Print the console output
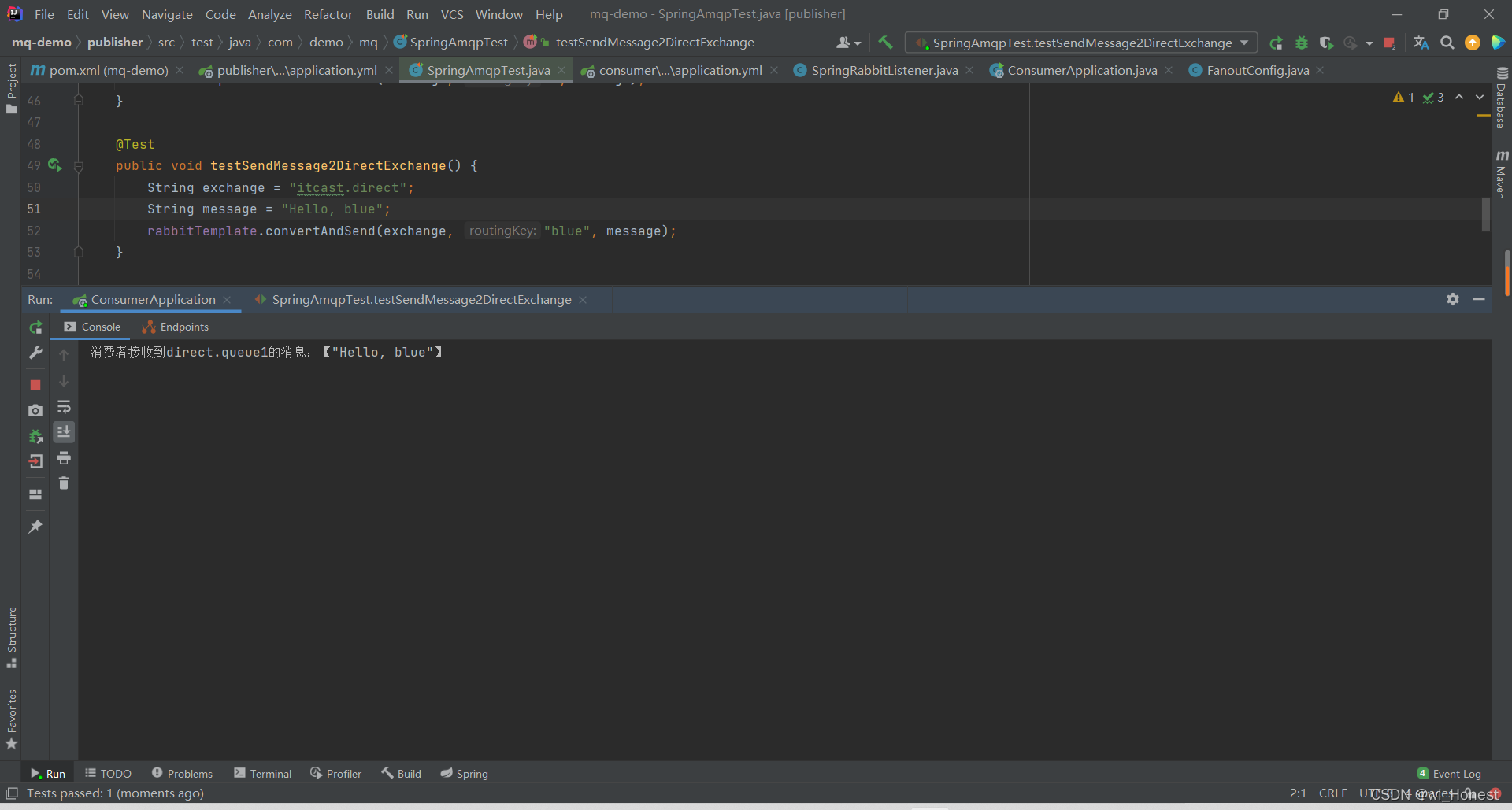Viewport: 1512px width, 810px height. click(64, 458)
